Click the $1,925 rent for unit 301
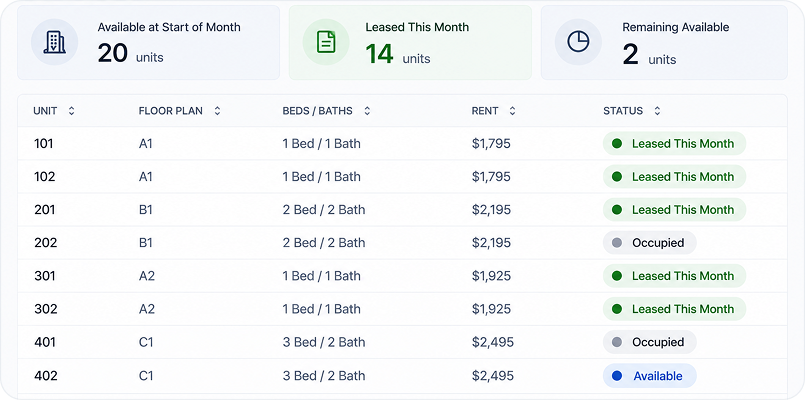Viewport: 805px width, 400px height. pos(491,276)
